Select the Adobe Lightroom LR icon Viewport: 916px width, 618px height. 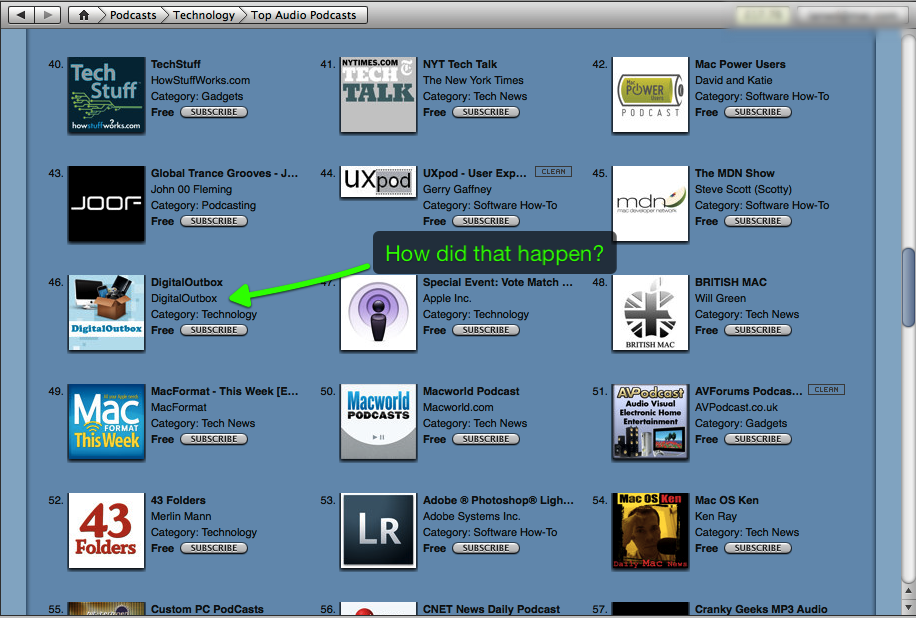pos(378,531)
